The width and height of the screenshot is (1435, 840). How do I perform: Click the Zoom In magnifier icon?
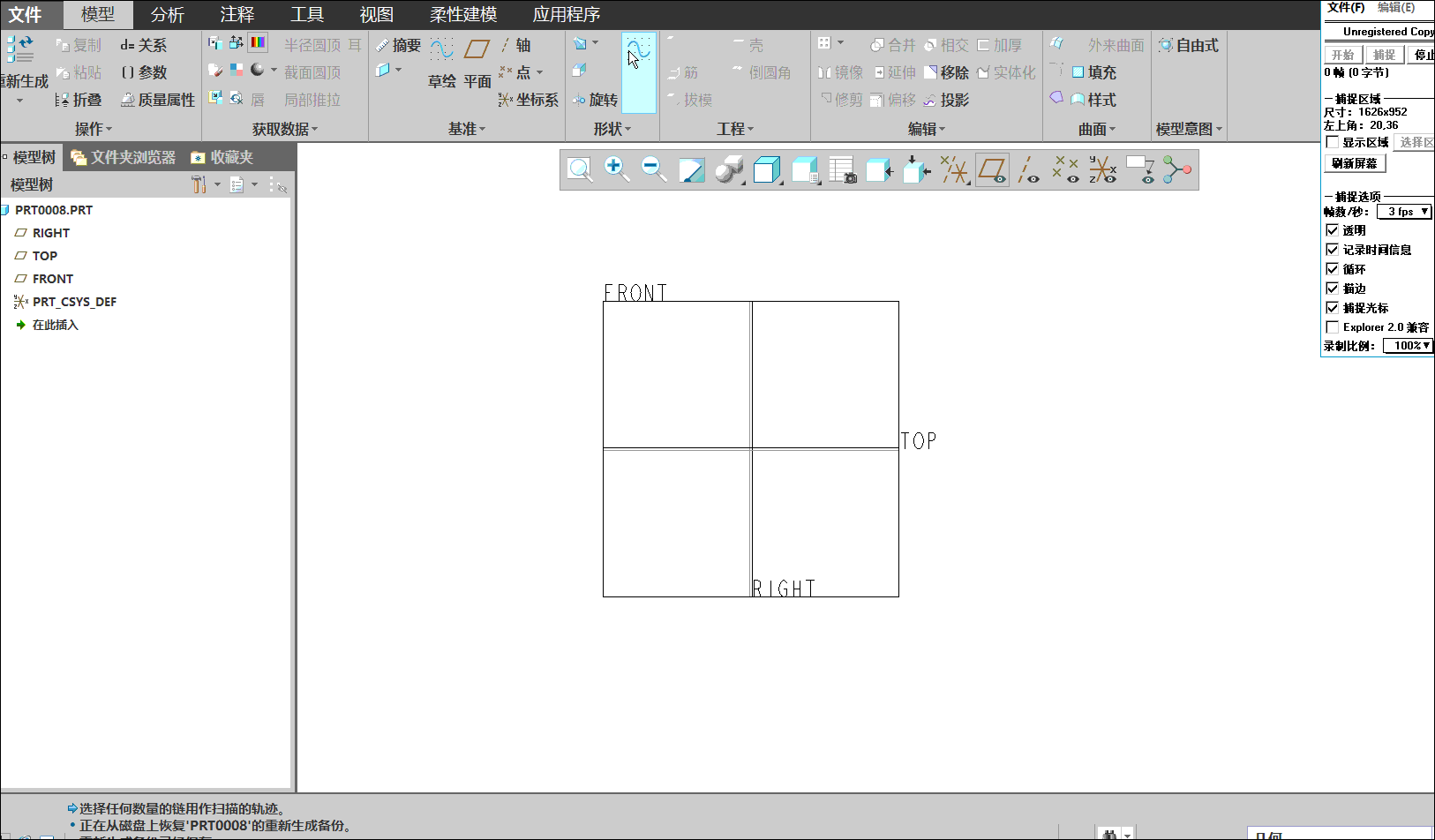[617, 169]
